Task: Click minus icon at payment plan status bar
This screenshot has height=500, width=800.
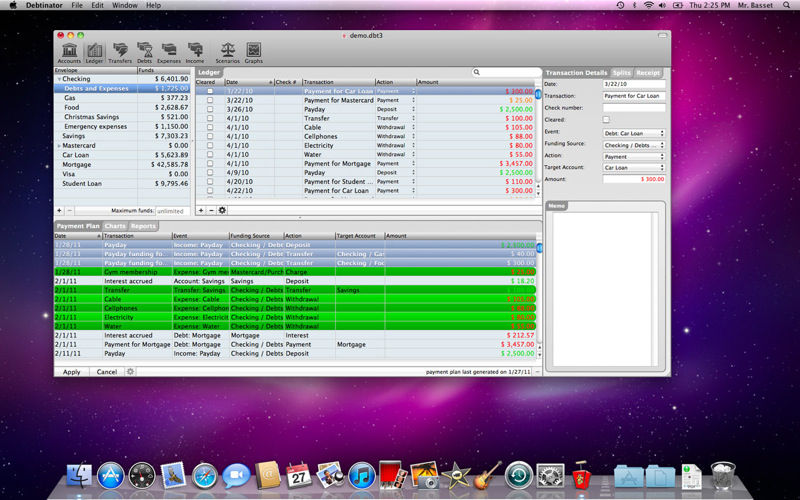Action: (x=537, y=372)
